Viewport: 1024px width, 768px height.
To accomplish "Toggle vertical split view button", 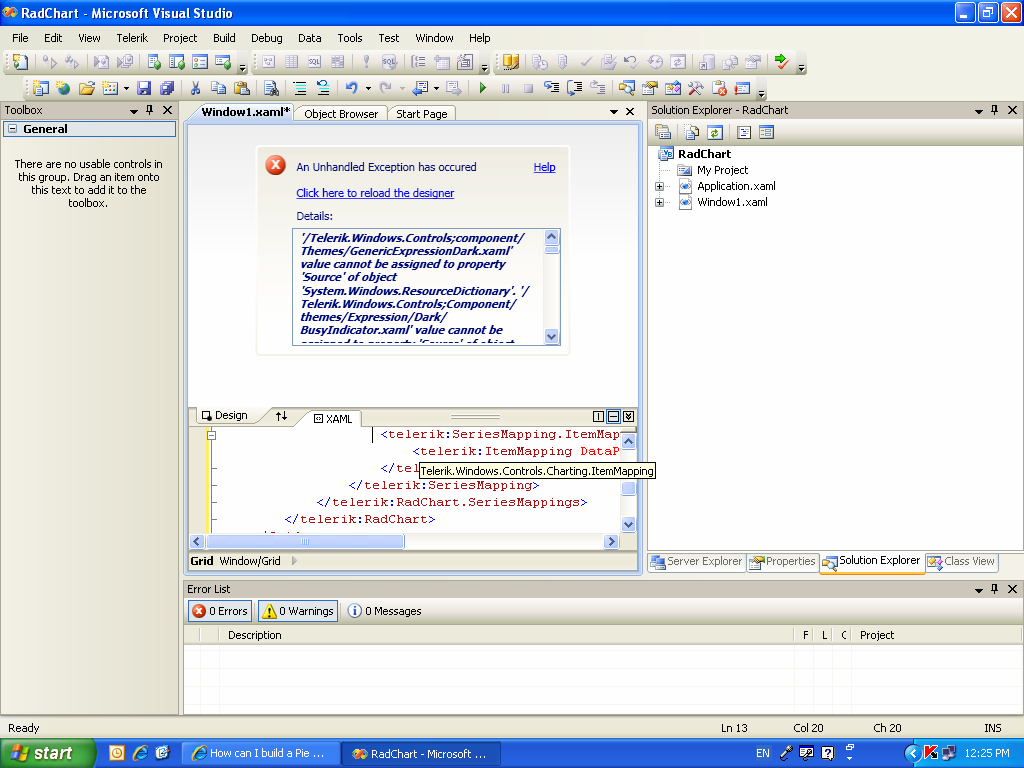I will (598, 417).
